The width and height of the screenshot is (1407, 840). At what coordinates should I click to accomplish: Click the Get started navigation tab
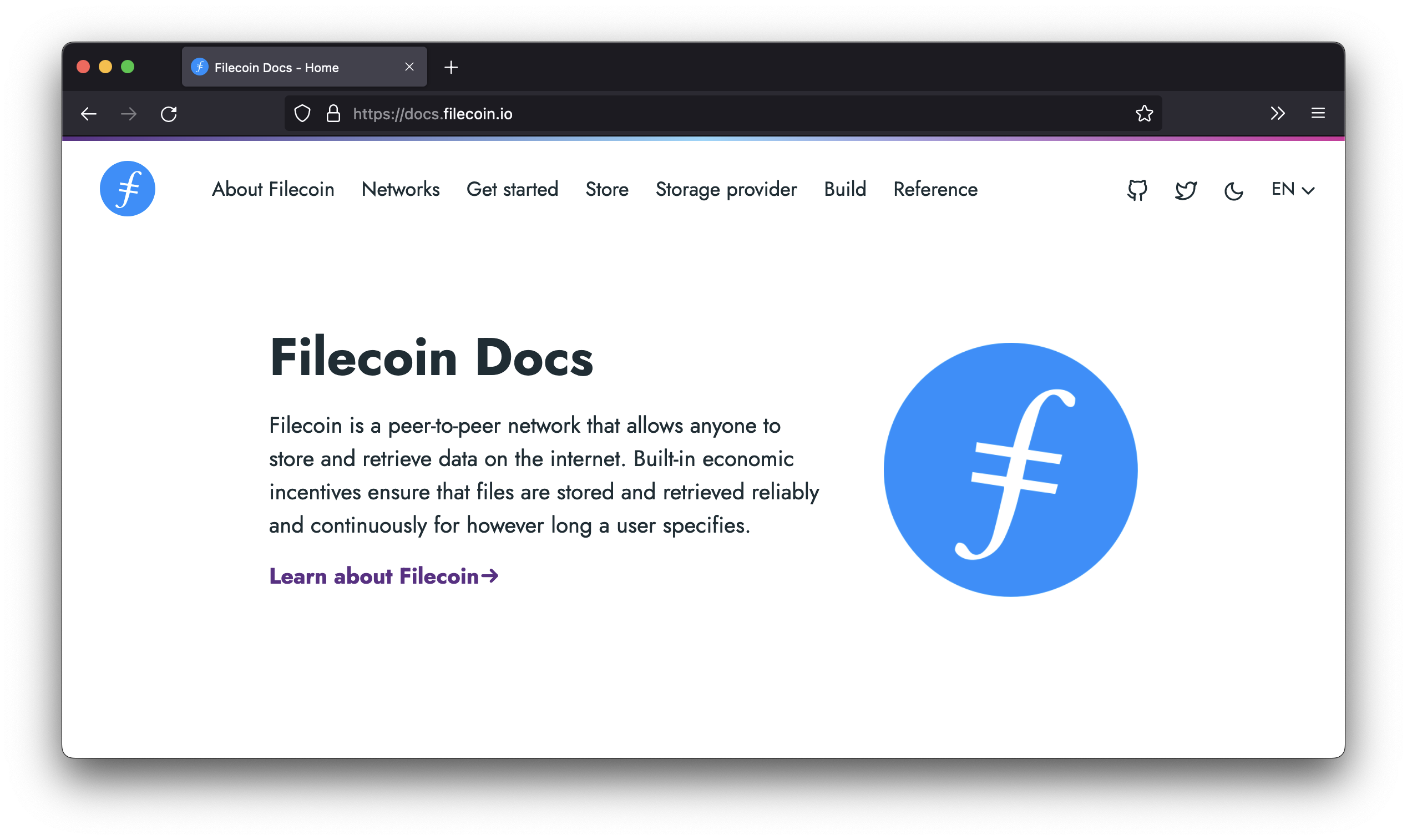[x=512, y=189]
